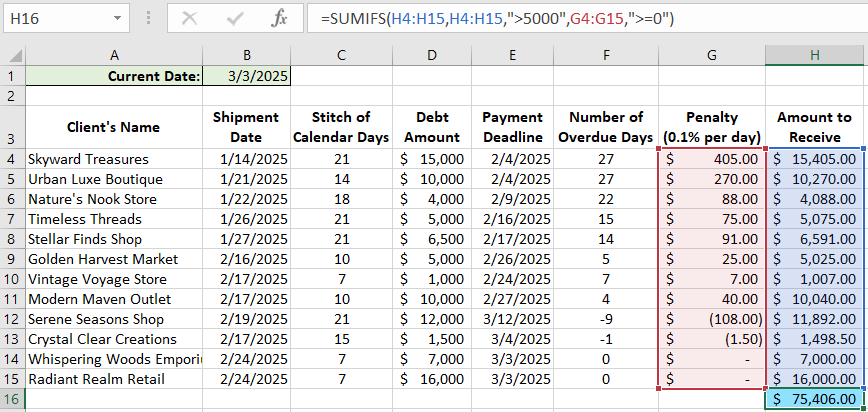Select the Skyward Treasures client cell
This screenshot has height=412, width=868.
click(x=114, y=159)
